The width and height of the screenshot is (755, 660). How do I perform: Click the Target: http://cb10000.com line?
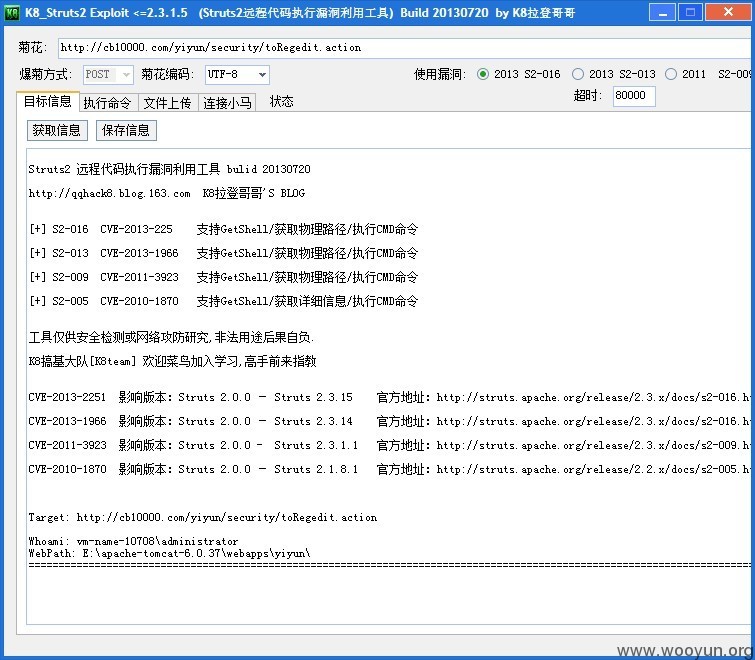click(x=203, y=518)
